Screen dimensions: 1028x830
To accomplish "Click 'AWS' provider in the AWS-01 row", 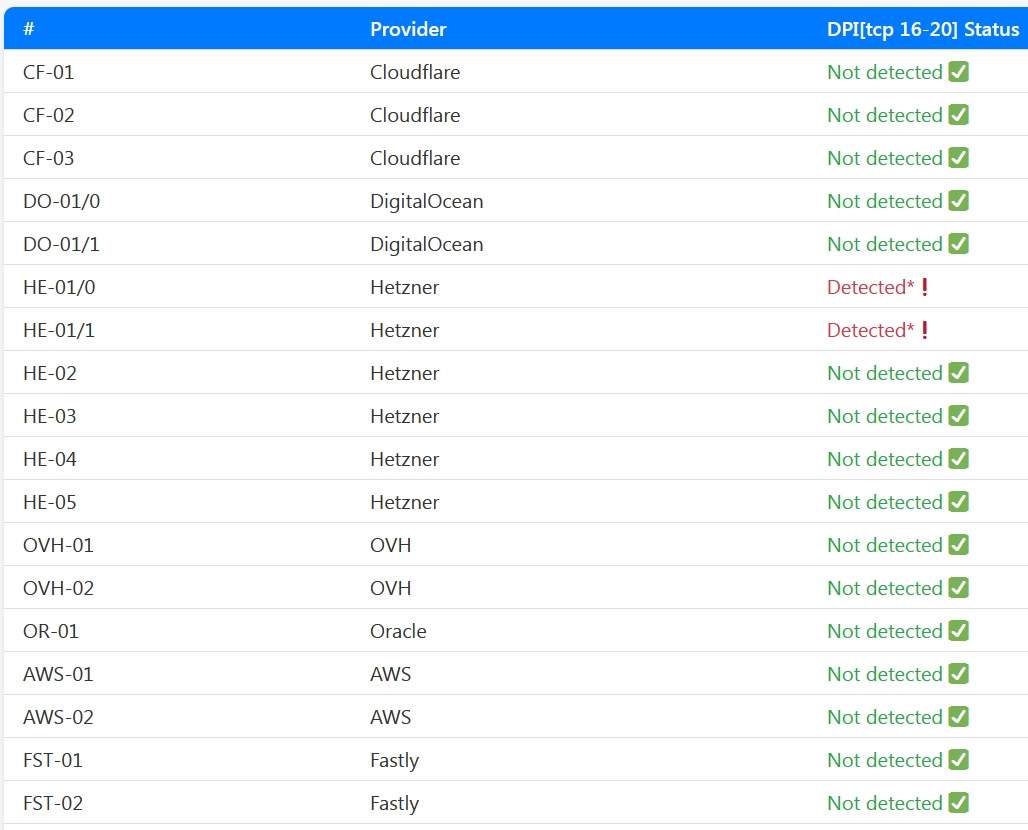I will [391, 675].
